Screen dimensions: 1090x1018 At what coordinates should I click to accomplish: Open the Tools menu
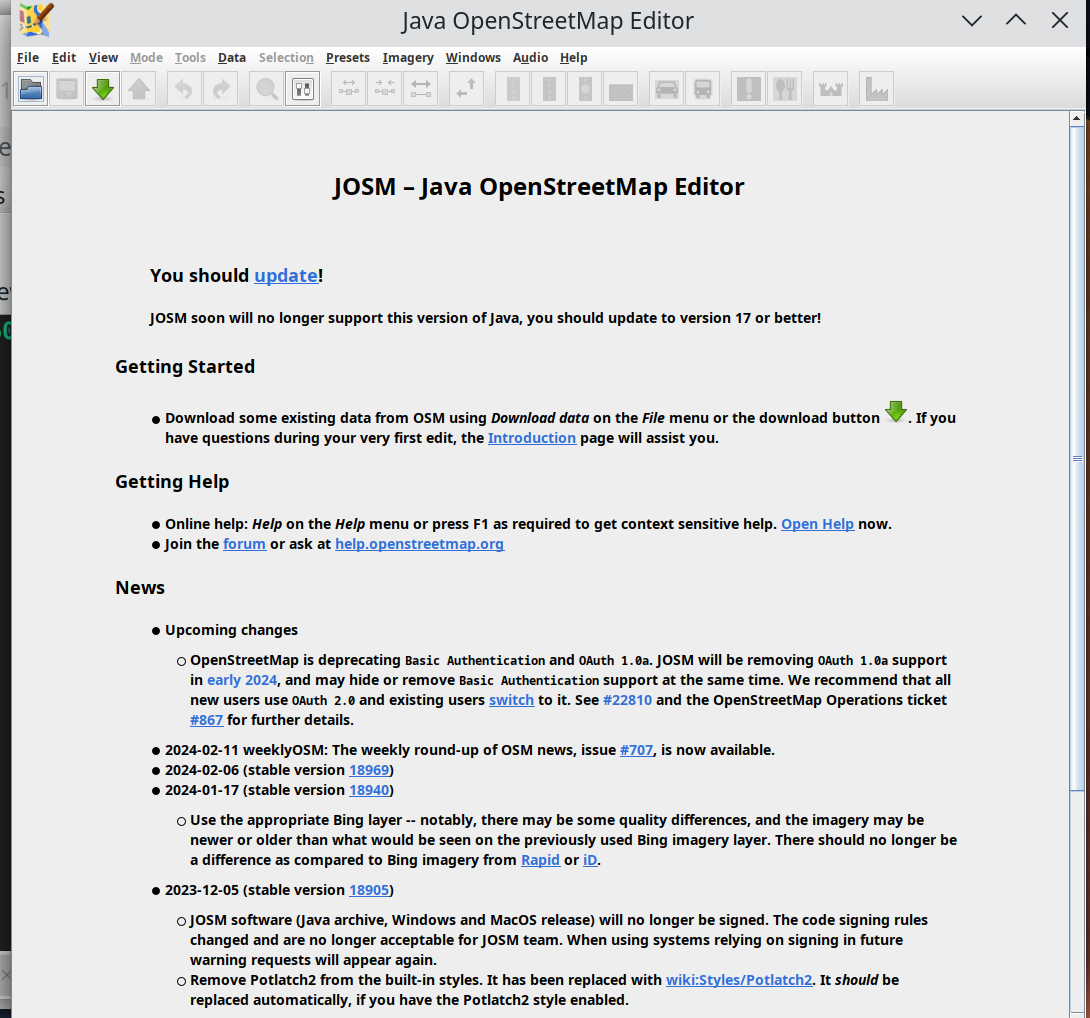(190, 58)
